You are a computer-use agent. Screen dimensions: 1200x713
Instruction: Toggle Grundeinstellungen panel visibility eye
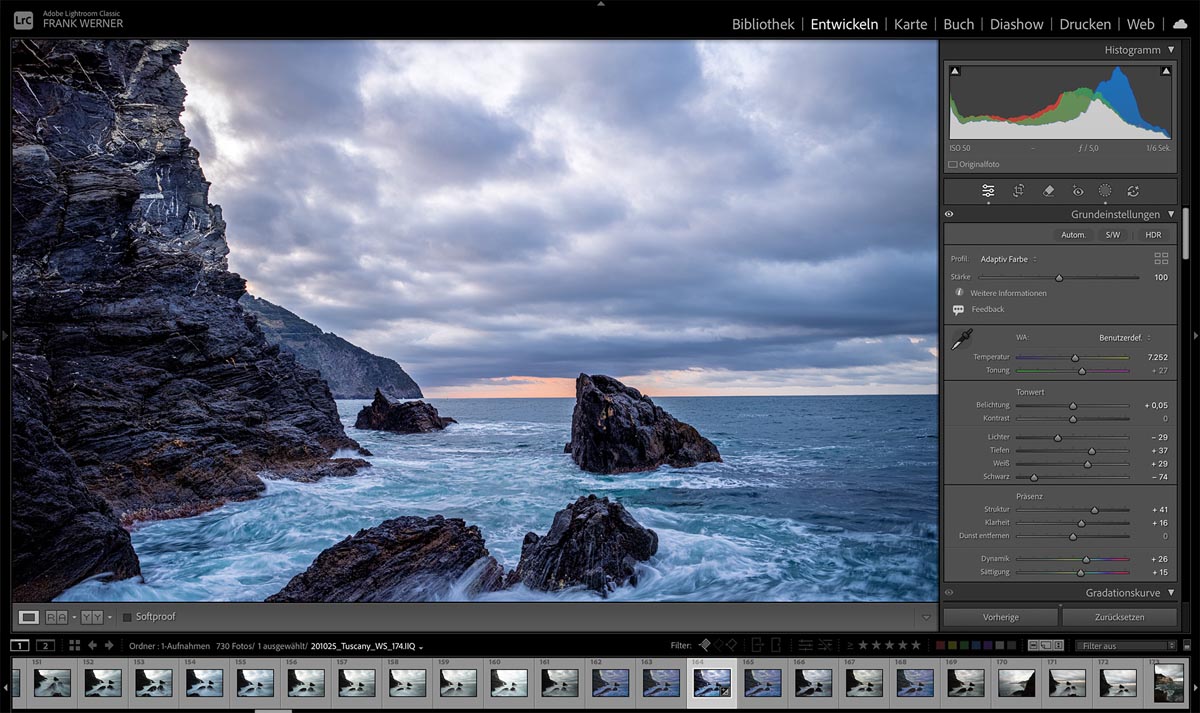pyautogui.click(x=949, y=214)
